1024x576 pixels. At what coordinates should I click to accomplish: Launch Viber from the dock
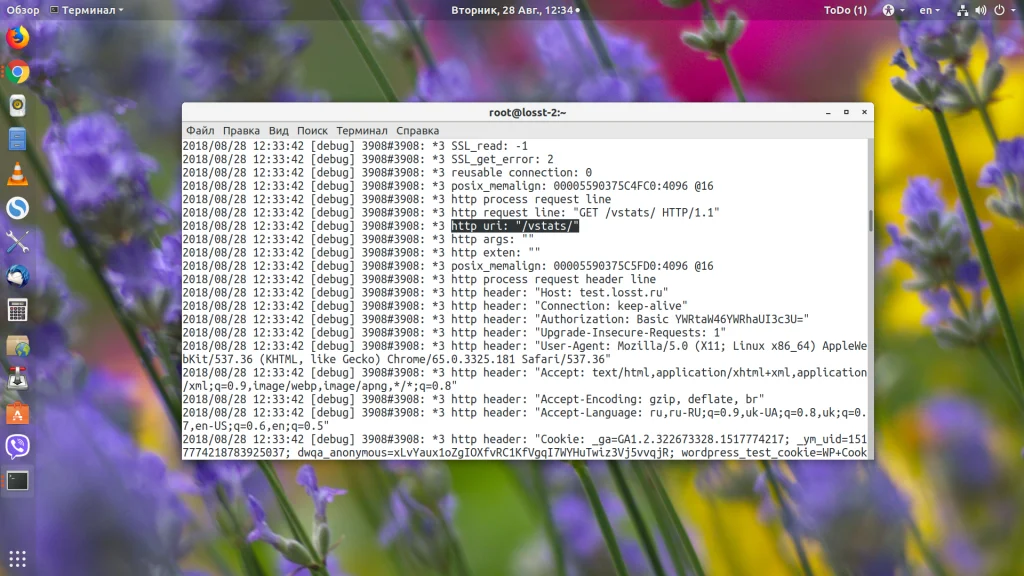(18, 447)
